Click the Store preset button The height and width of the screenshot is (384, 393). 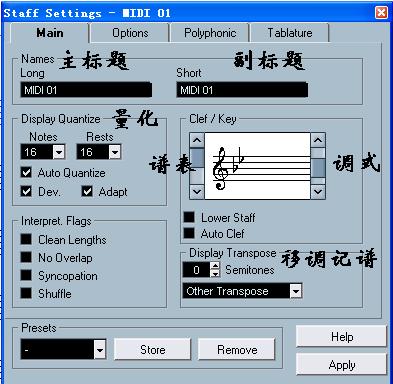[152, 350]
